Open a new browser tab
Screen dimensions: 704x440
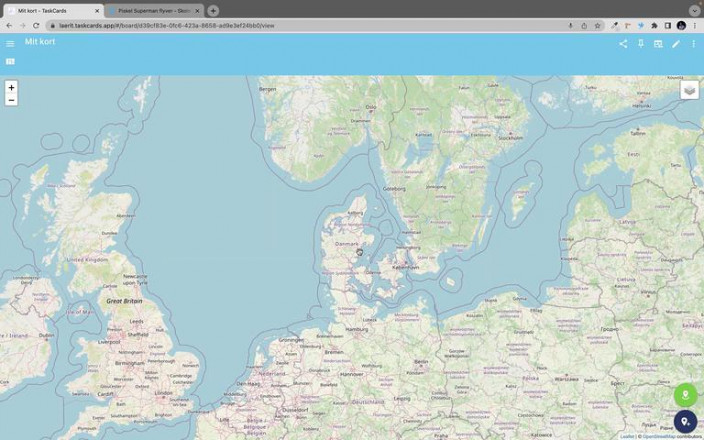tap(213, 10)
